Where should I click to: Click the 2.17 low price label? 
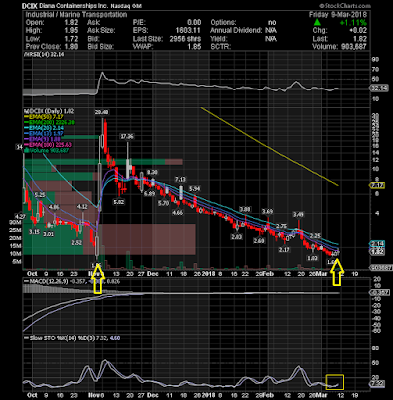[x=284, y=249]
